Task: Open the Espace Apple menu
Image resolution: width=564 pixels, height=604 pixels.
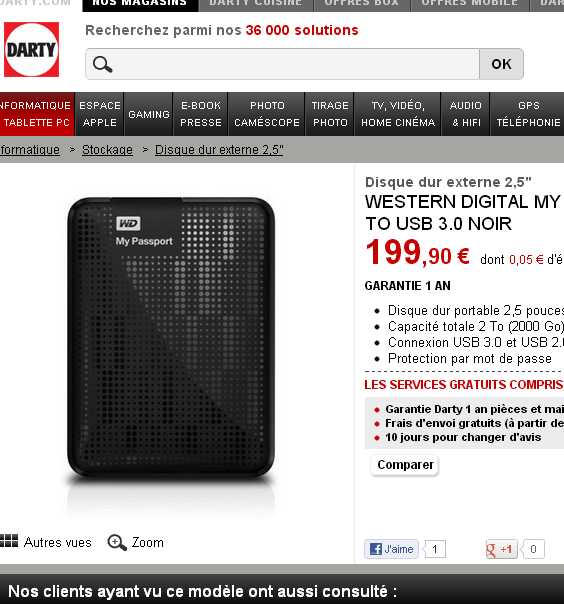Action: tap(100, 114)
